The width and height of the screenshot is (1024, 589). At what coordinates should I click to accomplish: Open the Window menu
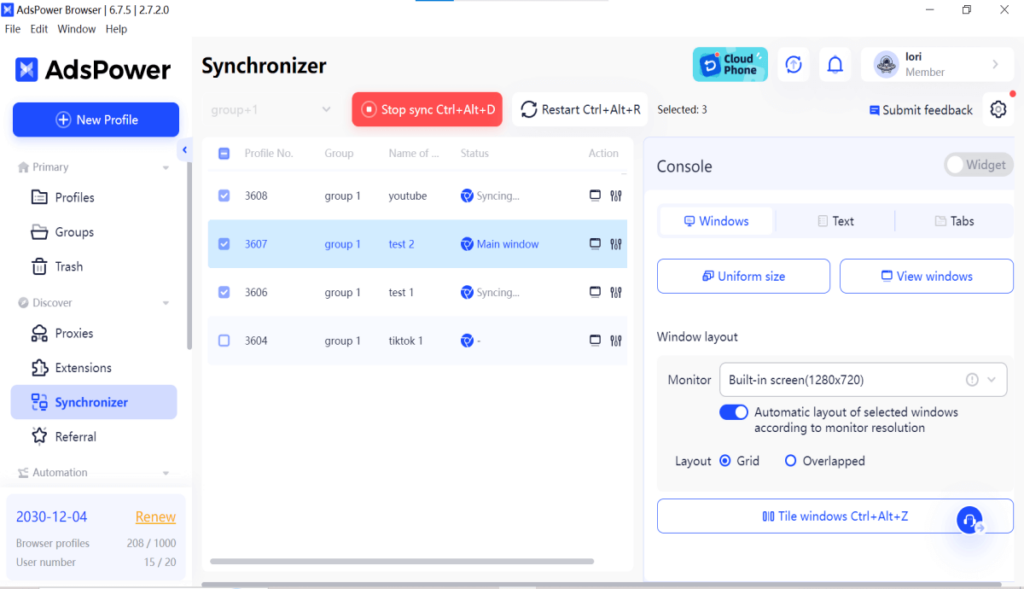(x=77, y=29)
